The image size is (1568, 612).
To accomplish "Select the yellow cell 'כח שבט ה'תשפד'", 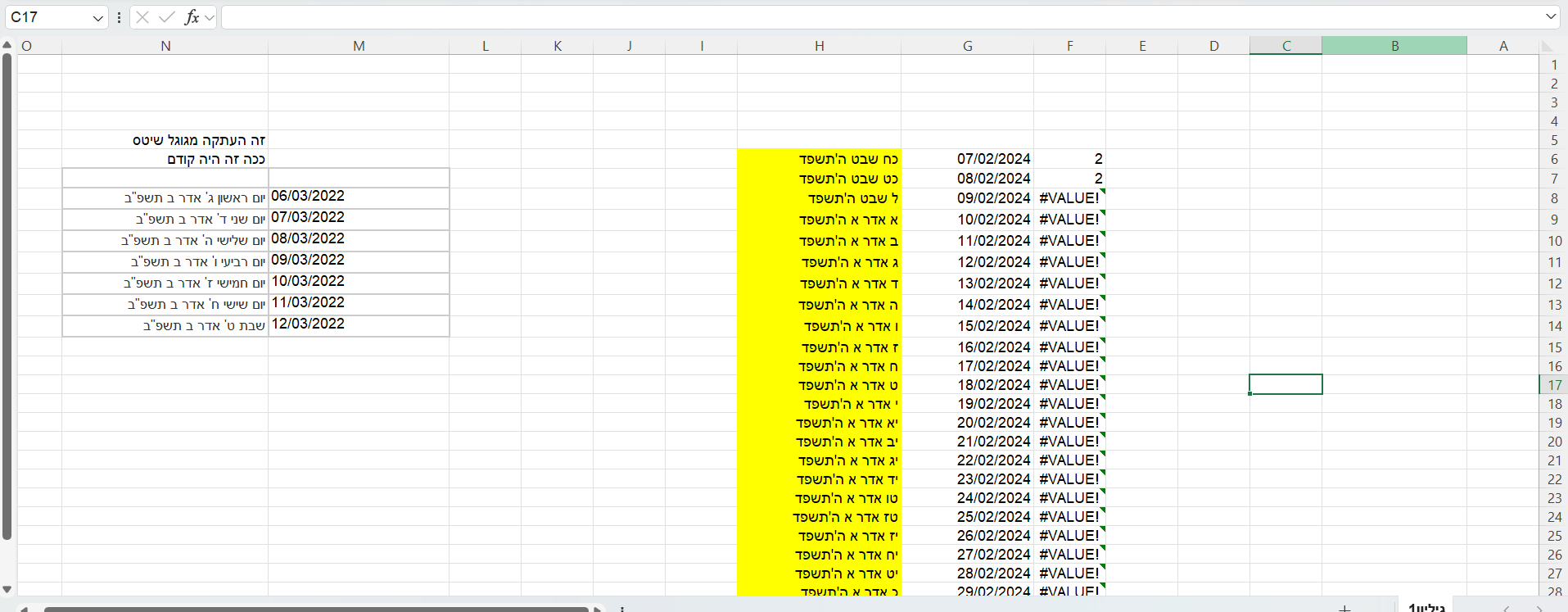I will 819,159.
